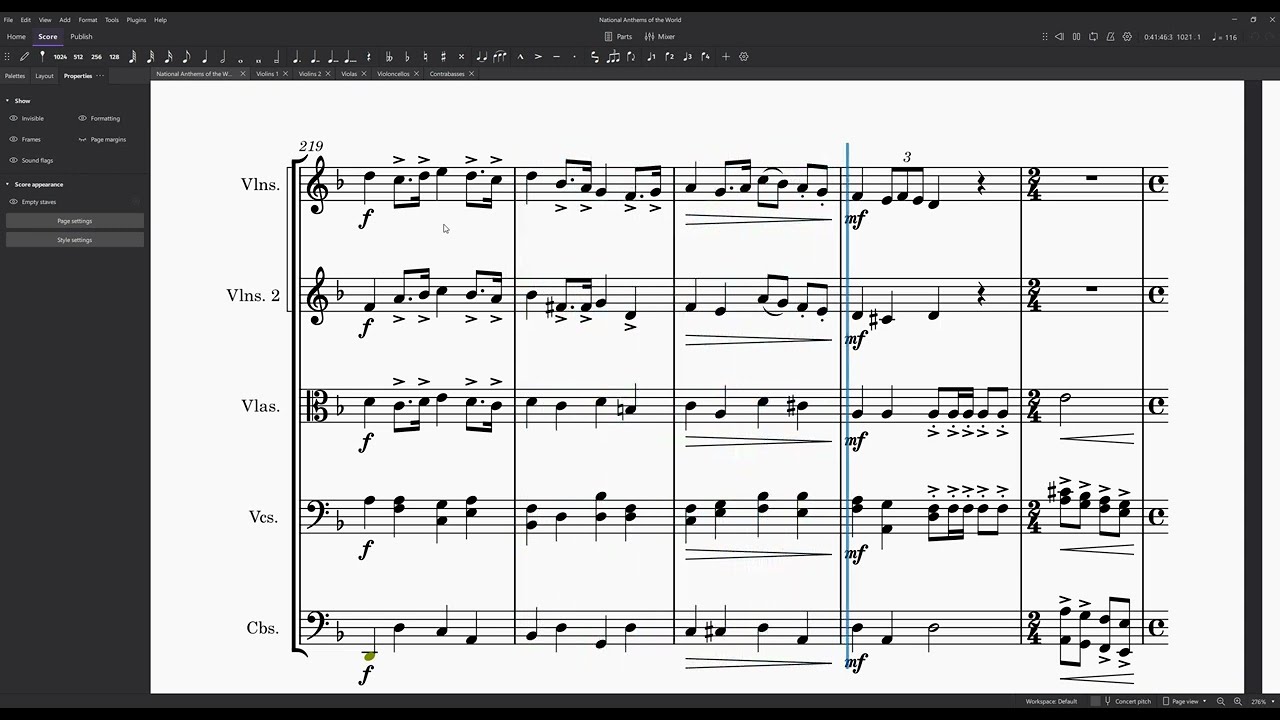Screen dimensions: 1280x720
Task: Open the Parts dialog
Action: click(618, 37)
